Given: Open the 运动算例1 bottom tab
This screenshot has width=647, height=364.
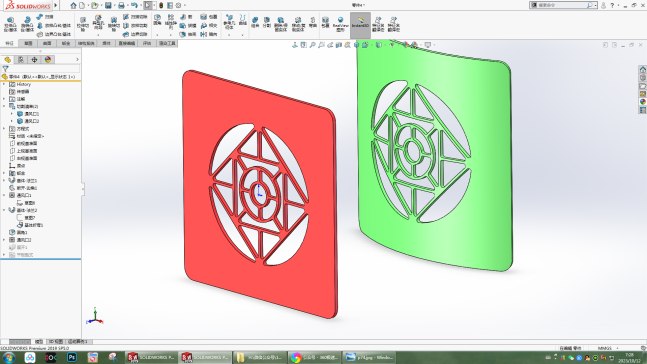Looking at the screenshot, I should pos(78,342).
